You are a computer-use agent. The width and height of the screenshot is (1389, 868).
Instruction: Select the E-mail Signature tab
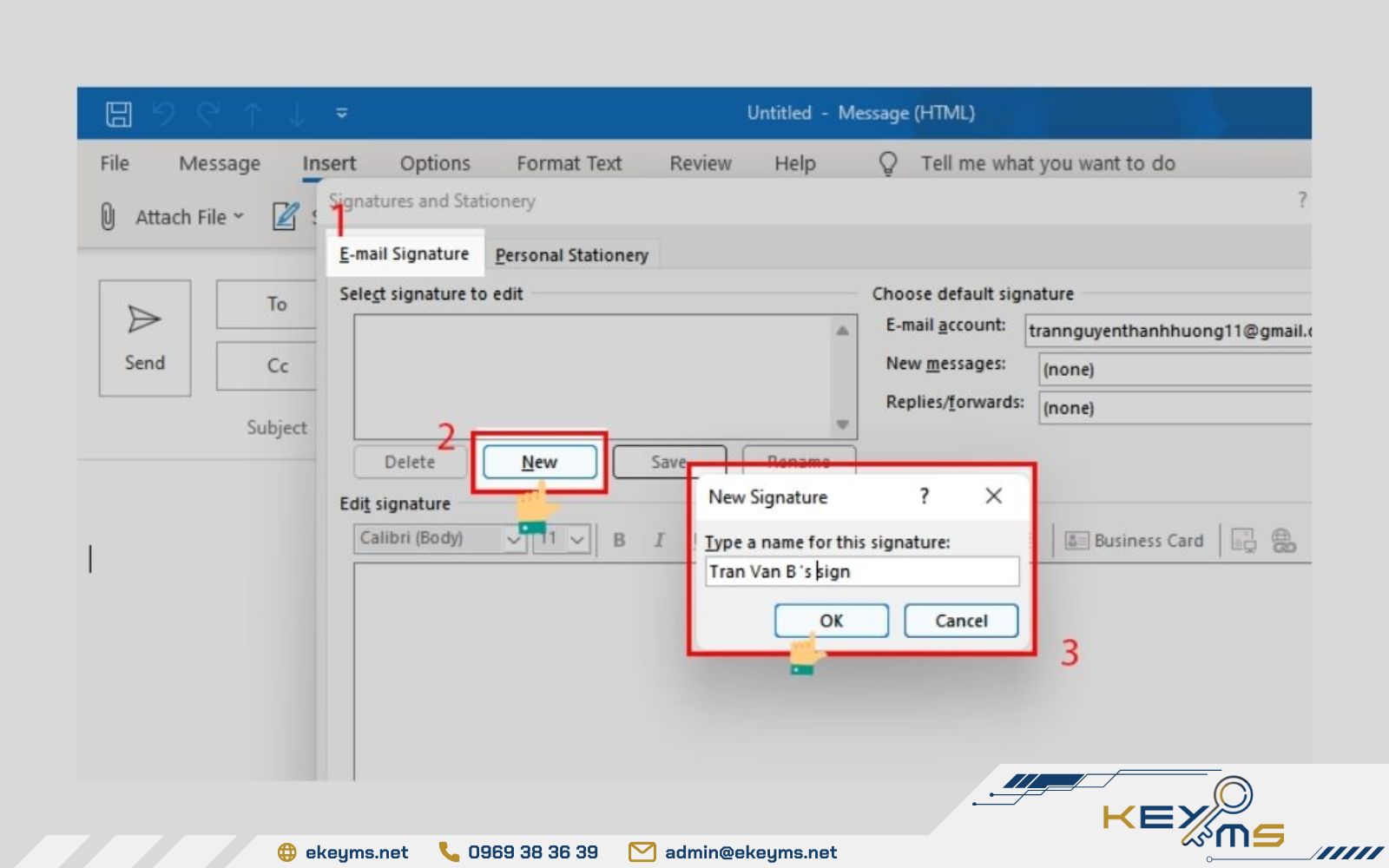[405, 253]
